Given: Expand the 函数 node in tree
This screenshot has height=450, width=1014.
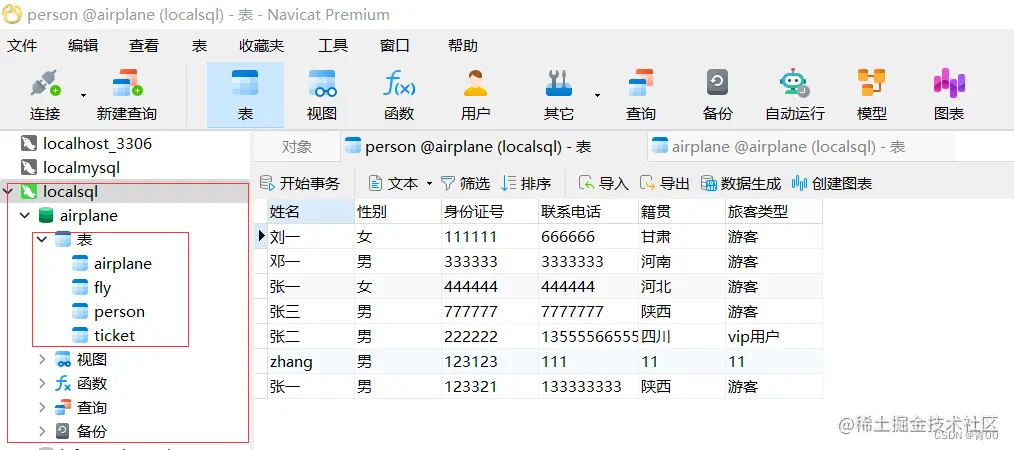Looking at the screenshot, I should (41, 383).
